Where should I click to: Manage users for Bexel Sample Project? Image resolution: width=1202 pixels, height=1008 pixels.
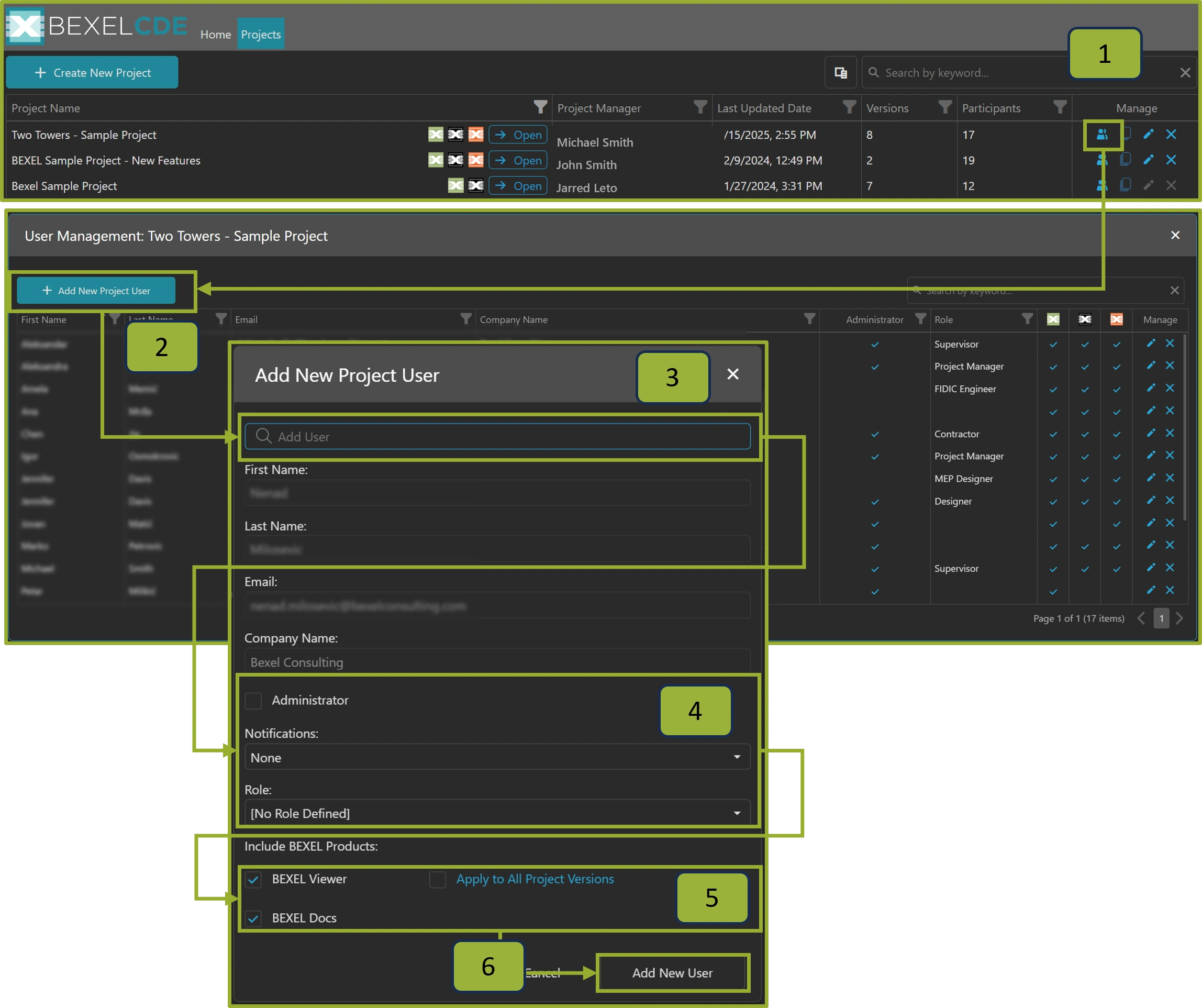[1102, 185]
